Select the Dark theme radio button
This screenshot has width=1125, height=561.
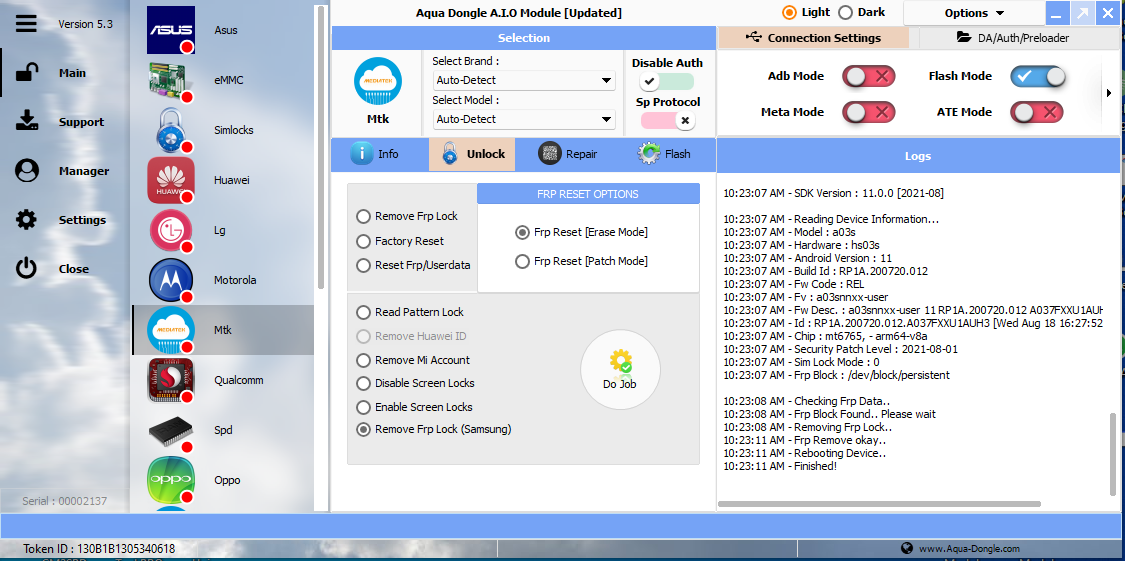pos(846,12)
